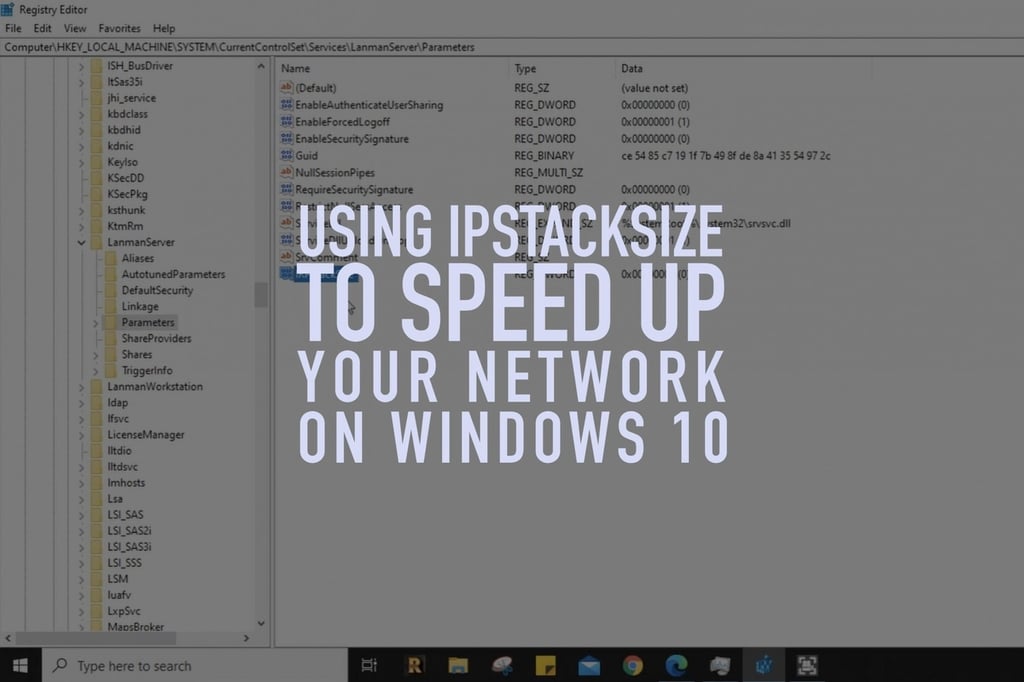Open the R app icon on the taskbar
This screenshot has height=682, width=1024.
[x=415, y=666]
